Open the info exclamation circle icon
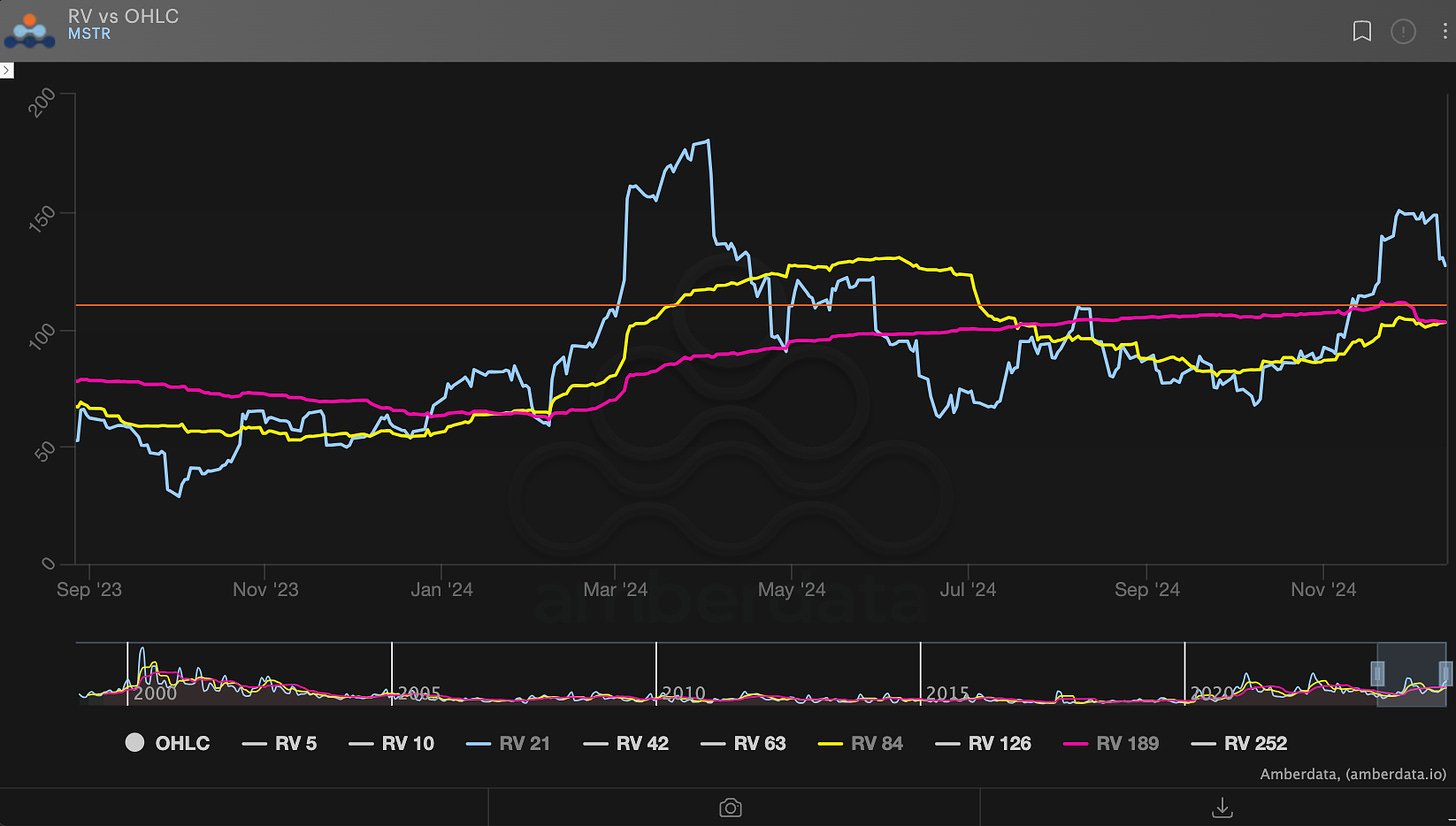The image size is (1456, 826). pos(1404,32)
